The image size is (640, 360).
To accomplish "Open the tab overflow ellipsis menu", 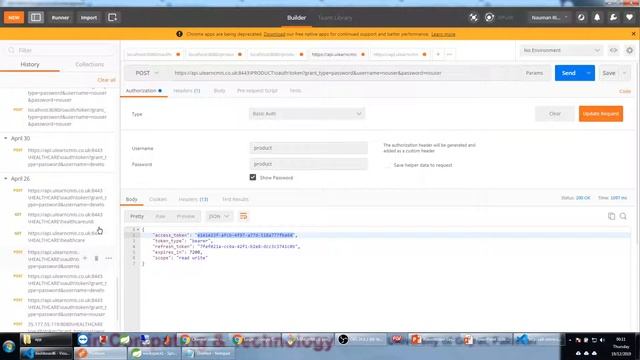I will [449, 54].
